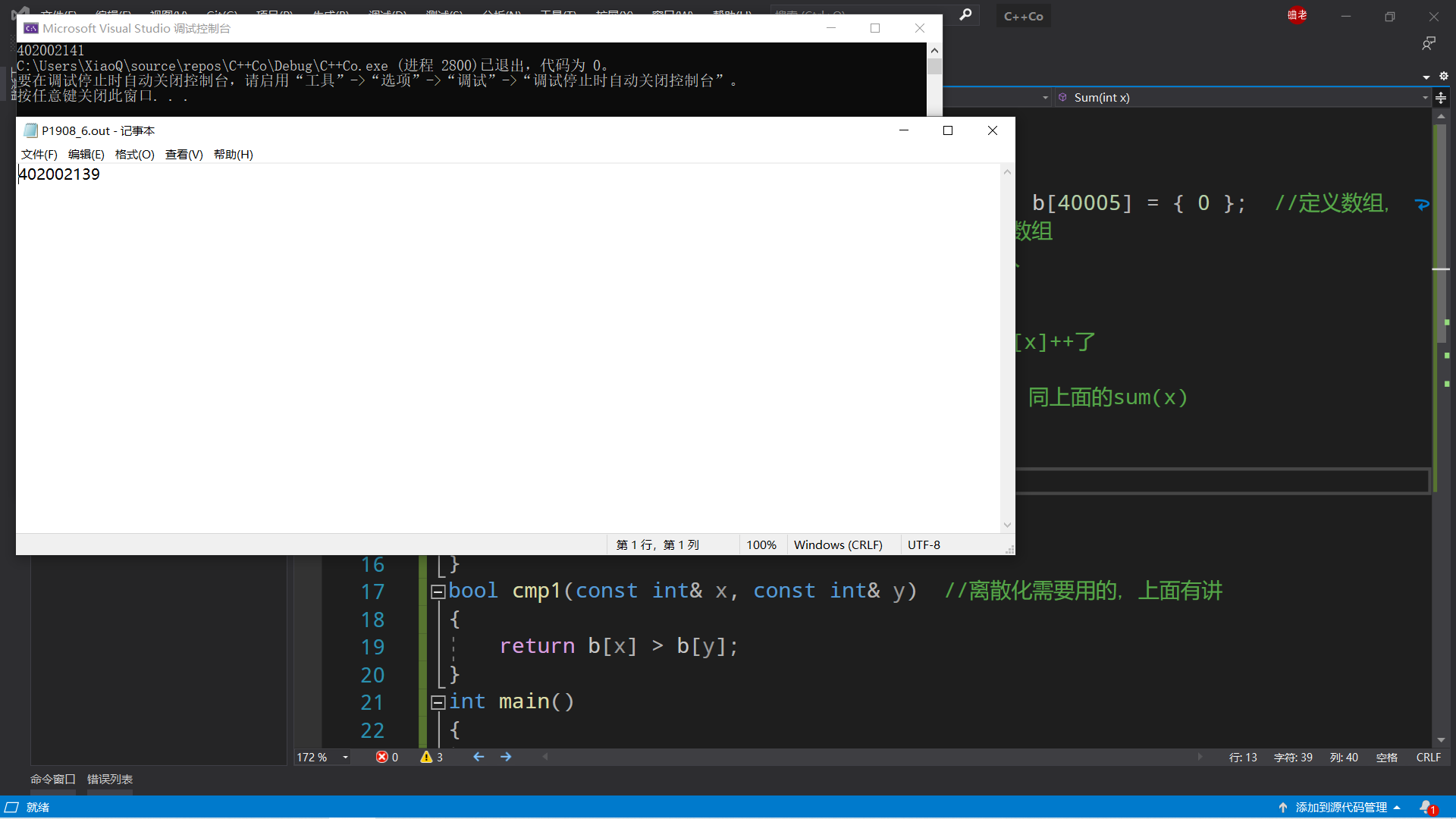The width and height of the screenshot is (1456, 819).
Task: Collapse the cmp1 function outline
Action: coord(438,591)
